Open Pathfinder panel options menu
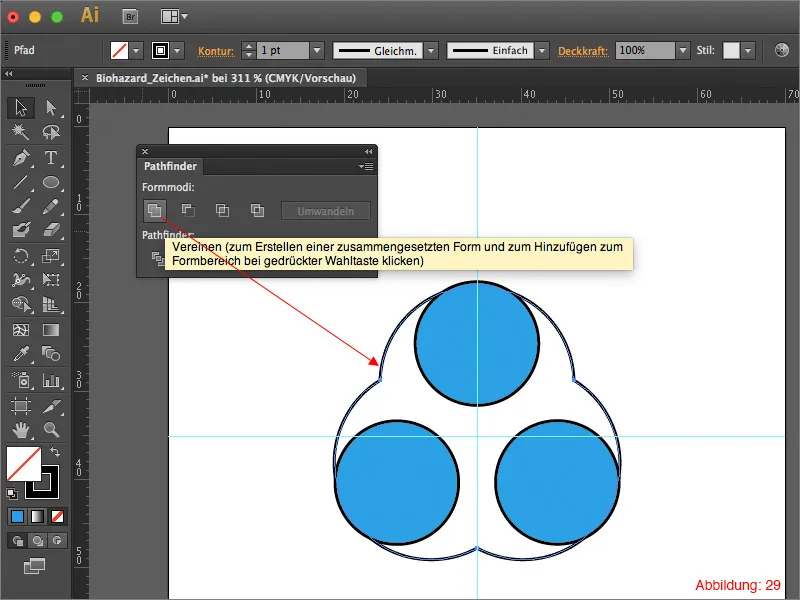 point(366,166)
